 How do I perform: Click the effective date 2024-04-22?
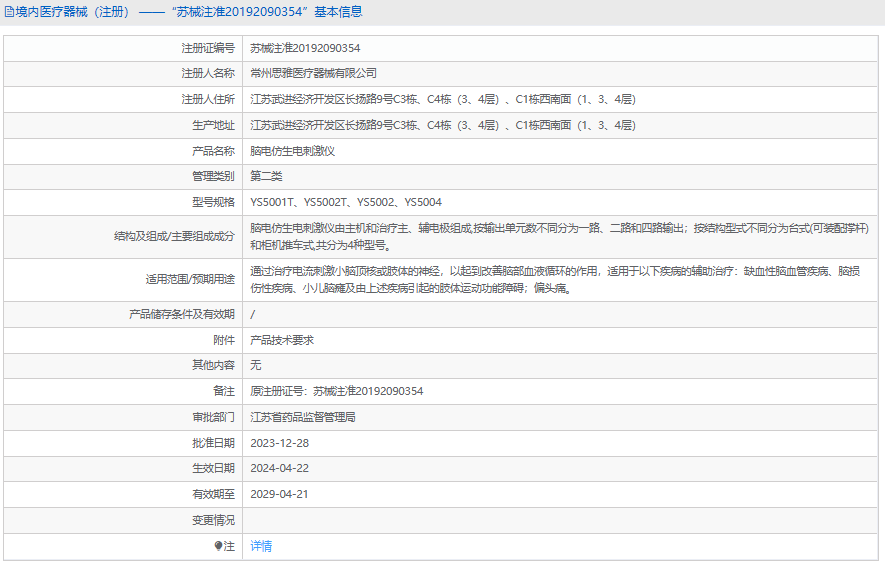click(x=279, y=468)
